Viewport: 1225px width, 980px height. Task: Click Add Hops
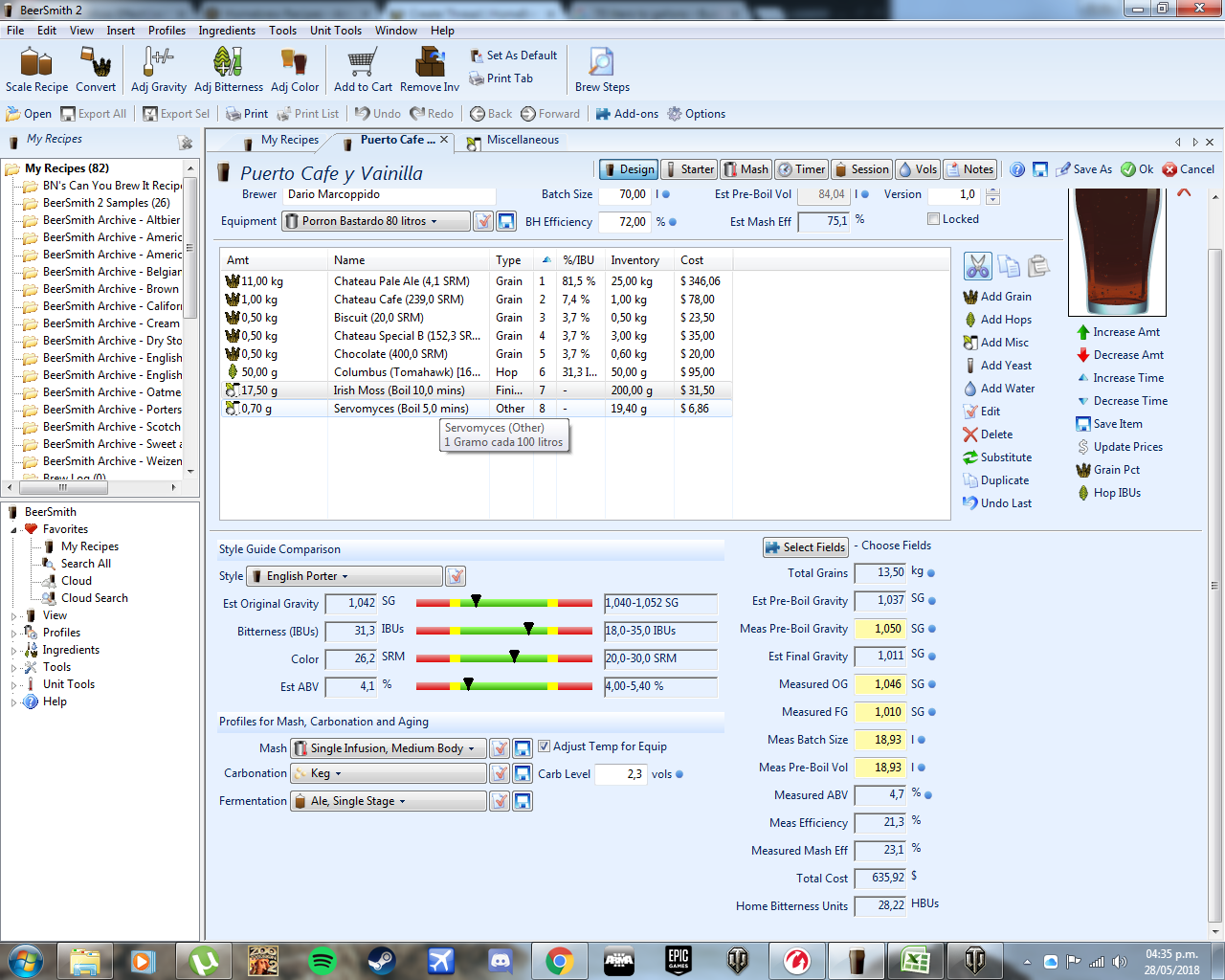tap(997, 320)
